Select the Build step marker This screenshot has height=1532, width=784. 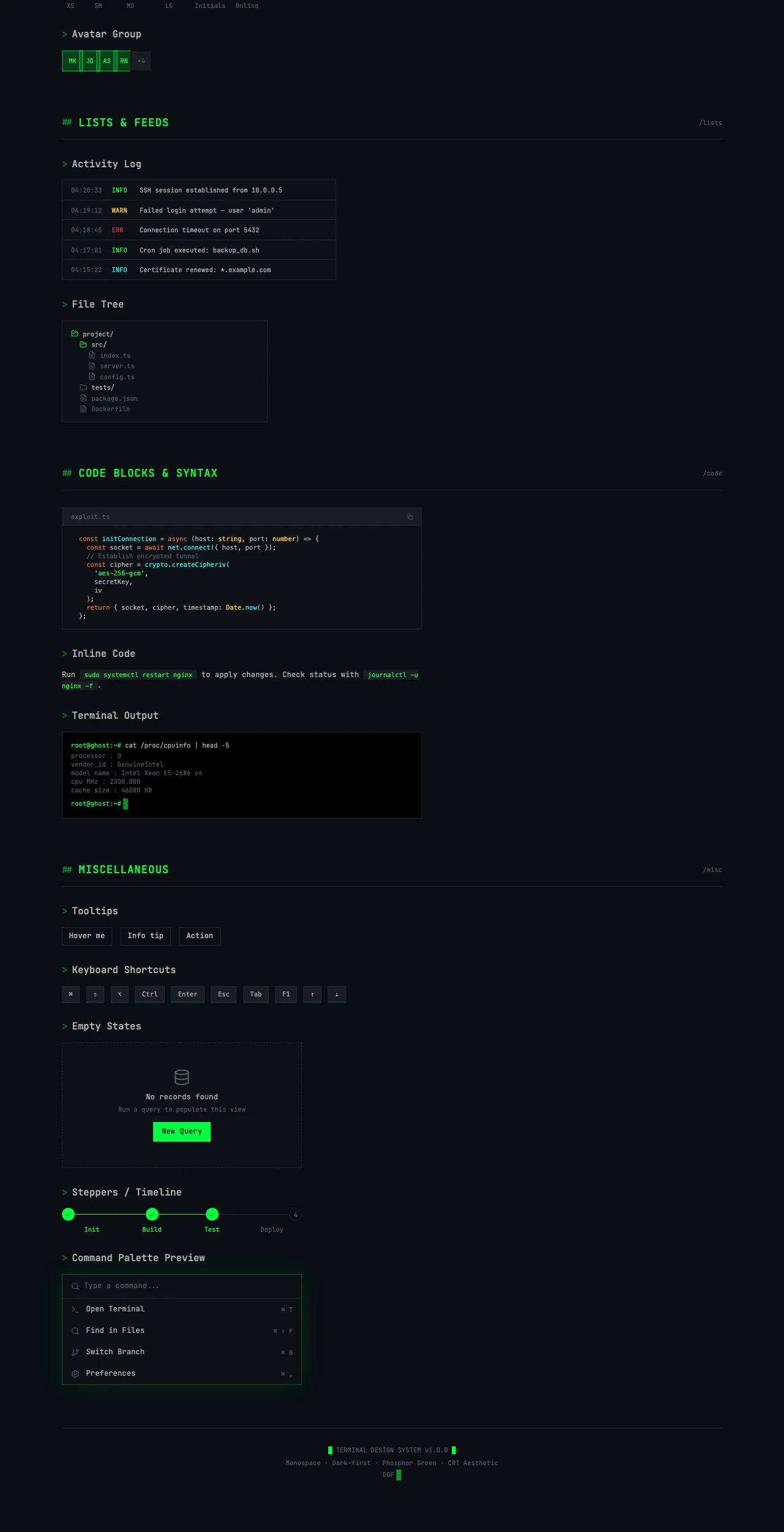point(152,1214)
